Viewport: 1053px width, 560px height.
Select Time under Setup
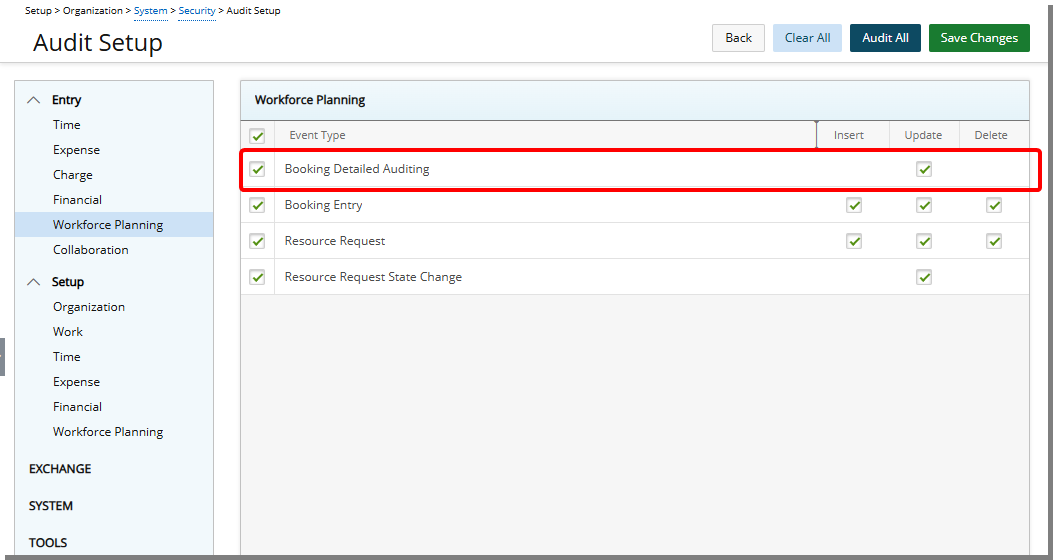point(66,357)
